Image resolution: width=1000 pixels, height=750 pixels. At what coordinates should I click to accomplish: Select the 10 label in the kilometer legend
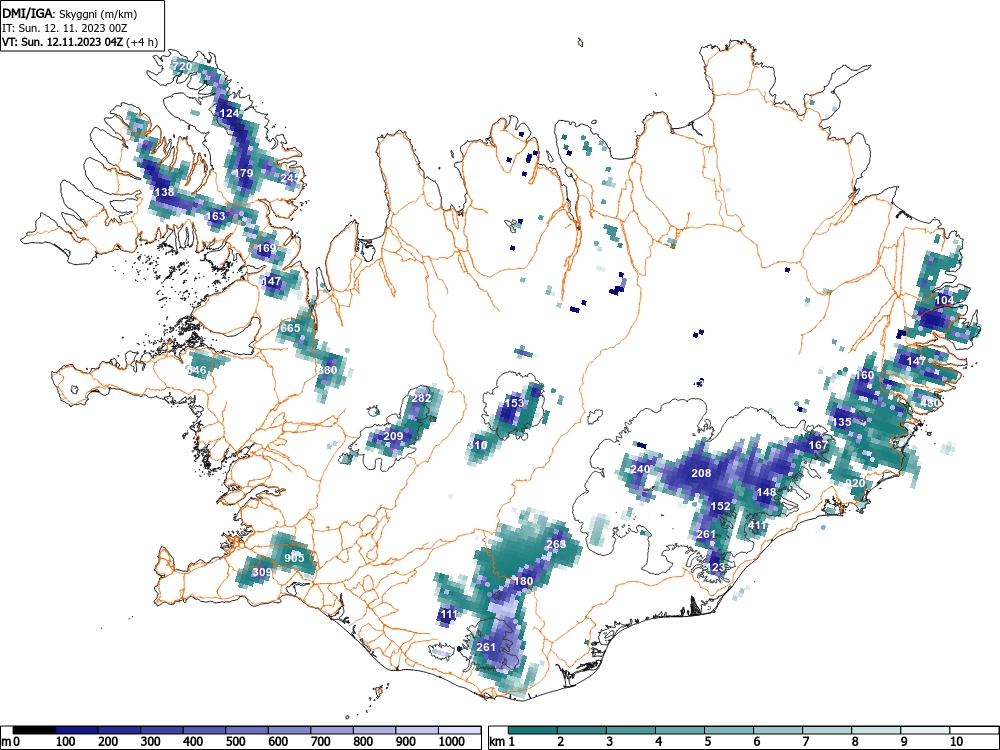point(956,742)
